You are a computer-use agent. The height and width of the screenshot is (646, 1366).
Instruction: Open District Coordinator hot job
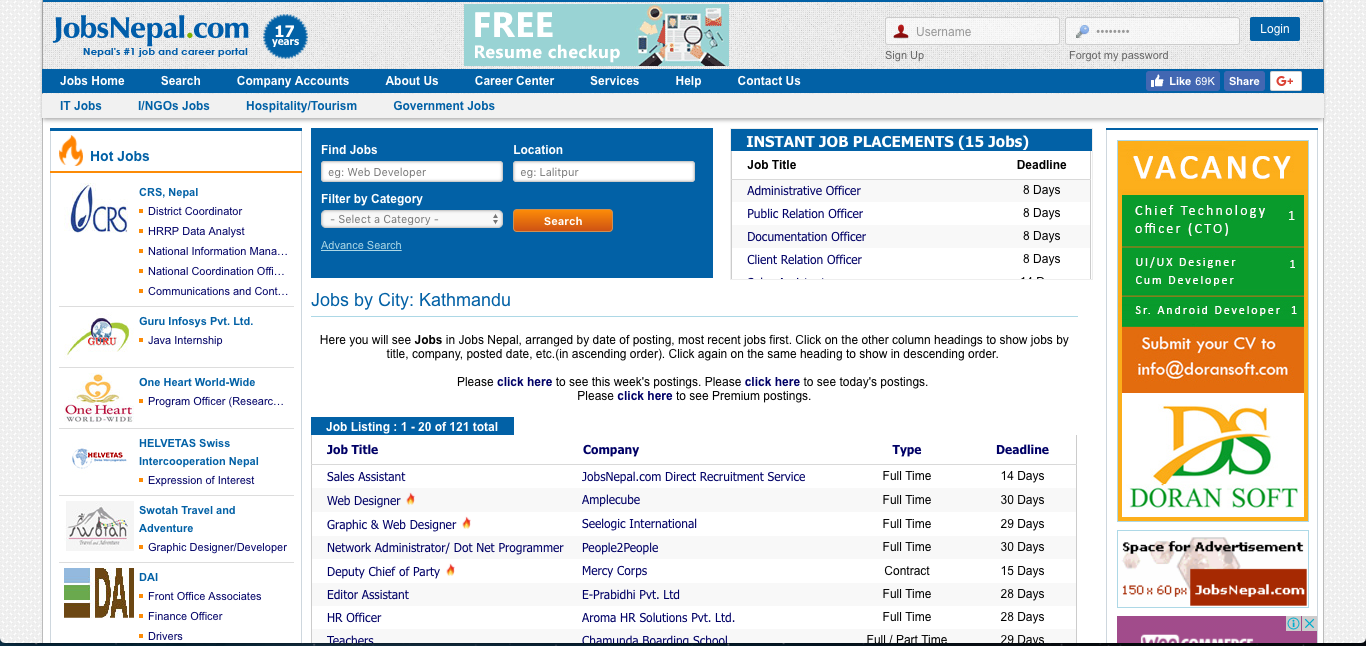[195, 211]
